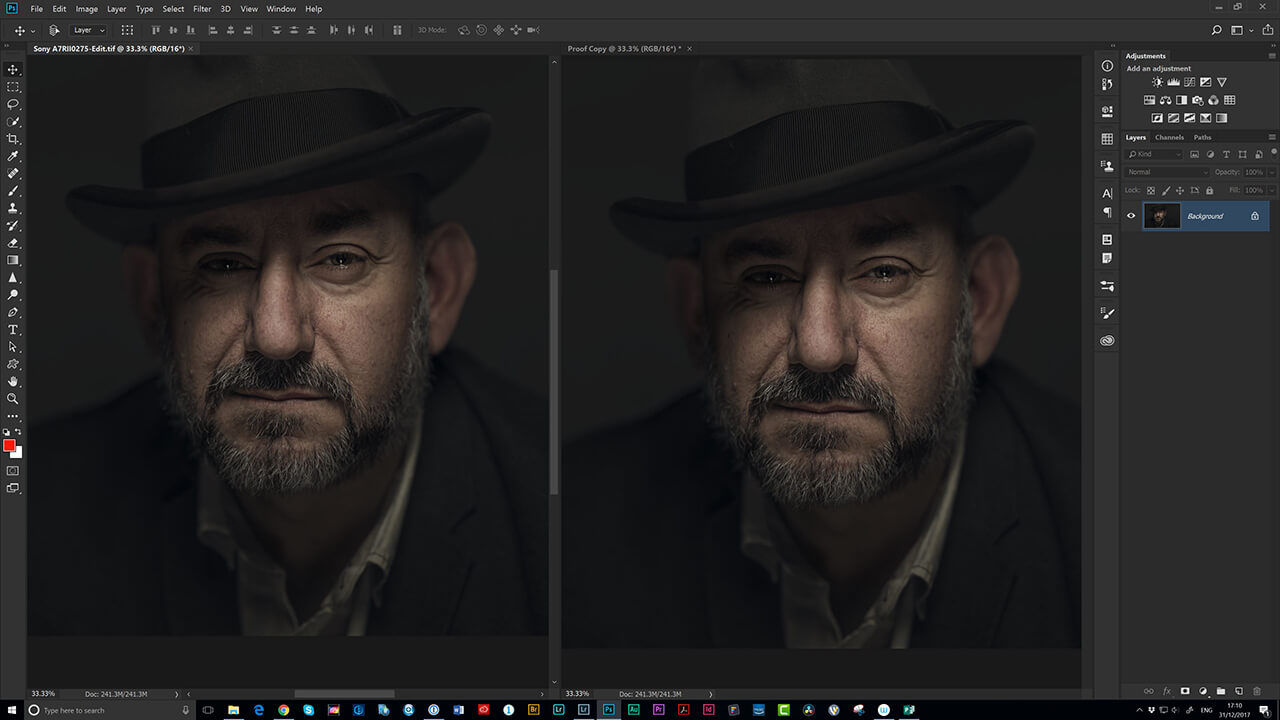Open the blend mode Normal dropdown
This screenshot has height=720, width=1280.
pos(1166,172)
